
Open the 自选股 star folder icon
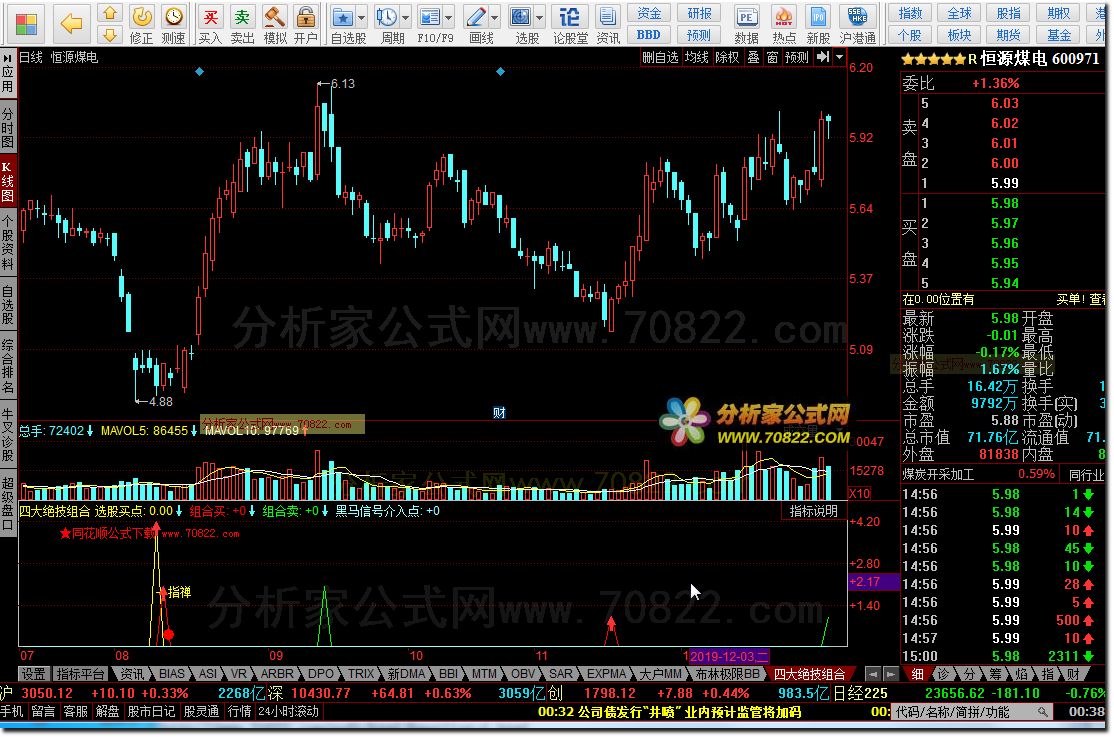click(342, 16)
